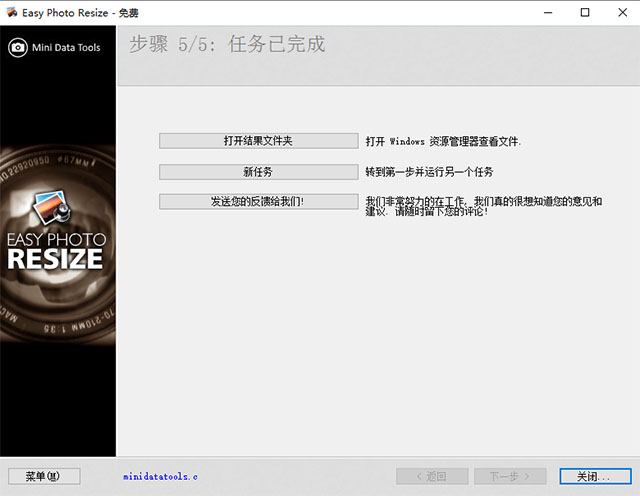Click the Easy Photo Resize title bar icon
This screenshot has height=496, width=640.
point(12,12)
